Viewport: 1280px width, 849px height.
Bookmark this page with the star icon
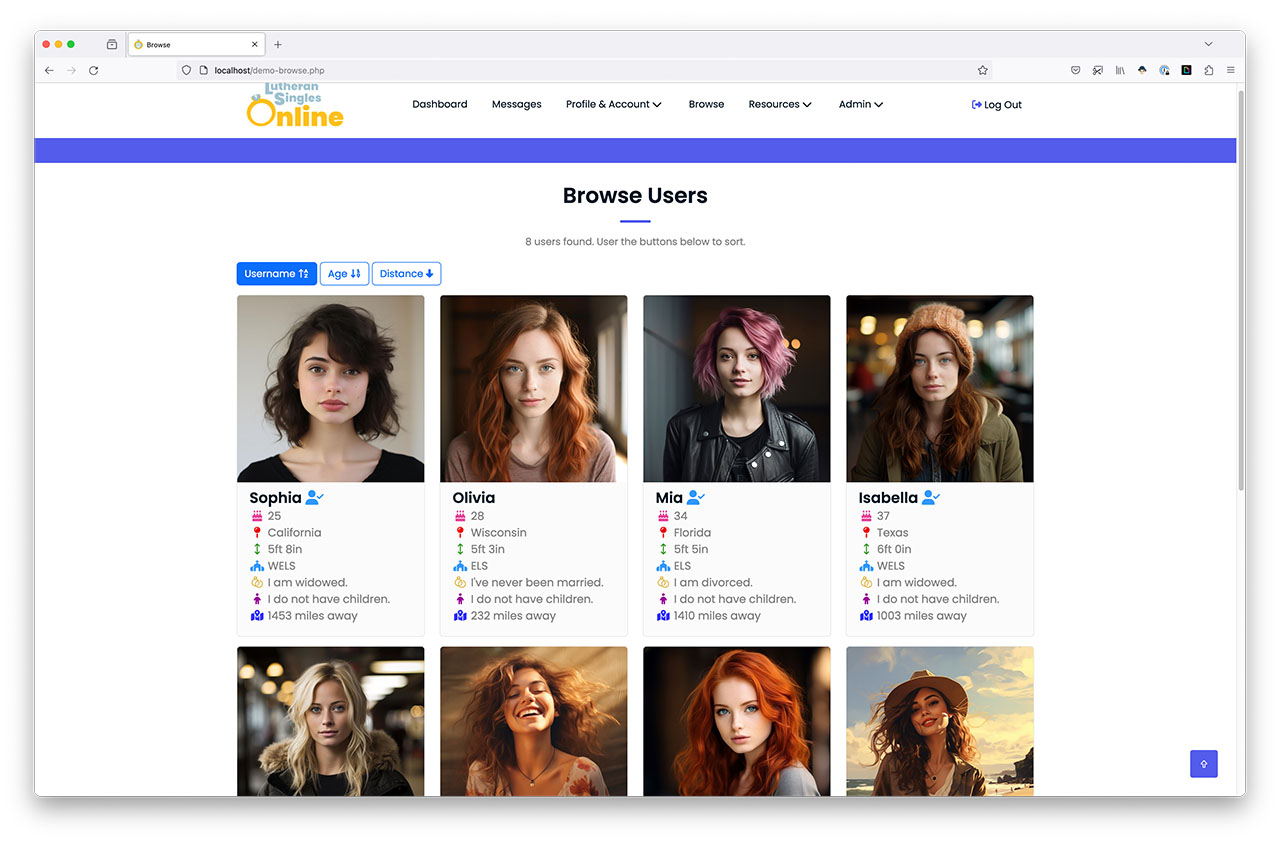(x=983, y=70)
